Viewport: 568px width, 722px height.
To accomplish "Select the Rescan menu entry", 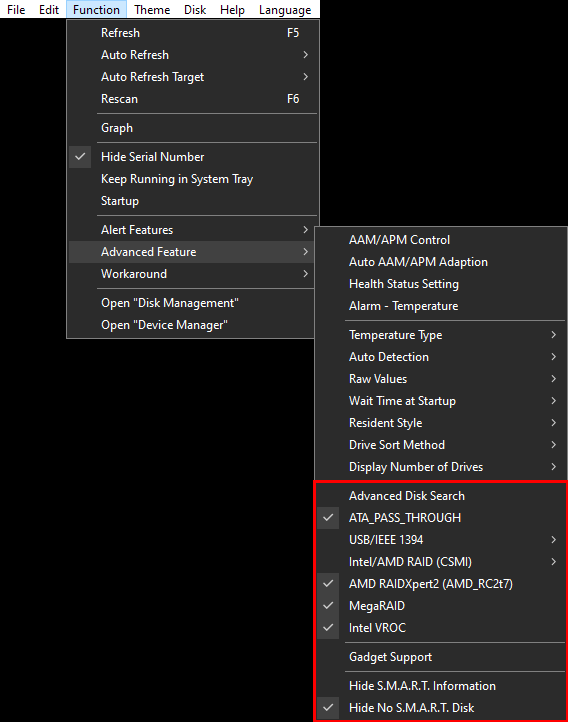I will [193, 99].
